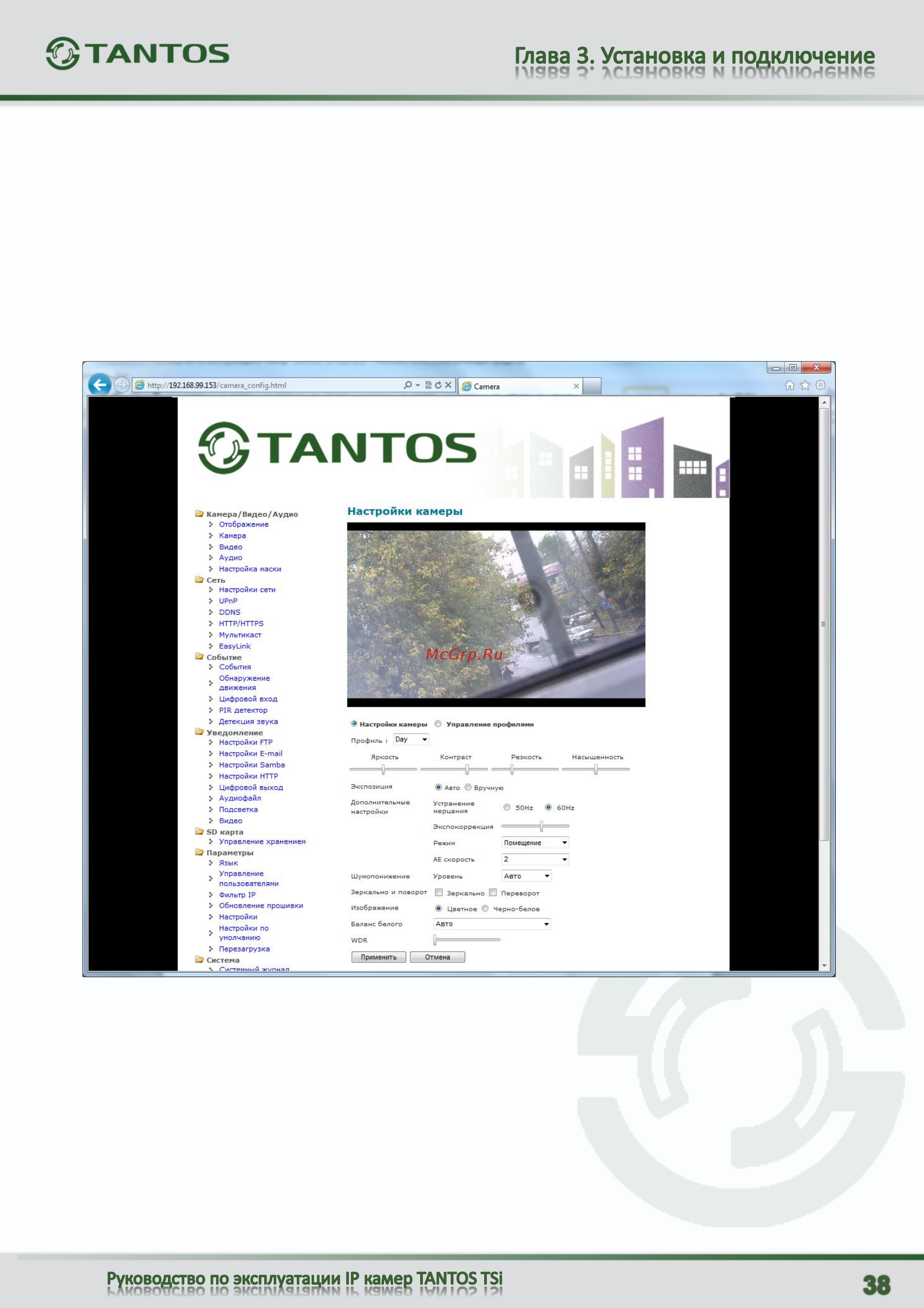Viewport: 924px width, 1308px height.
Task: Open the address bar search dropdown arrow
Action: click(x=418, y=386)
